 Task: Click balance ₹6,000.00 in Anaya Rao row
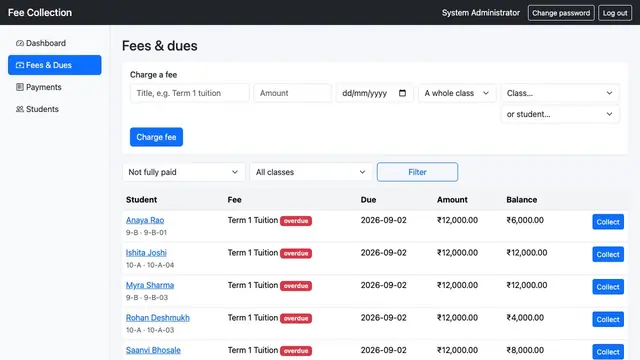[525, 220]
